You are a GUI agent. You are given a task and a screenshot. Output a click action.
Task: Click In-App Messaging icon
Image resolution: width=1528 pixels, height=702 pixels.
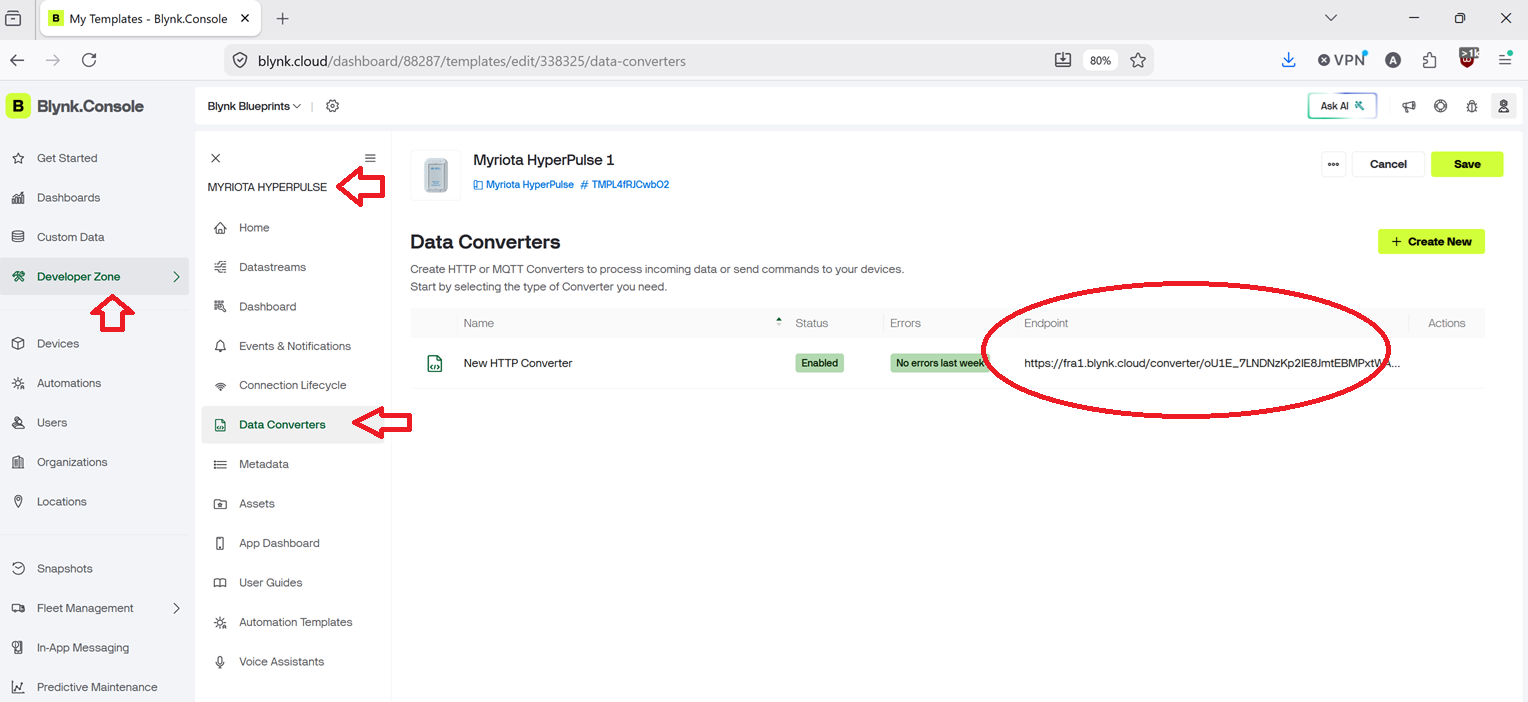coord(18,648)
